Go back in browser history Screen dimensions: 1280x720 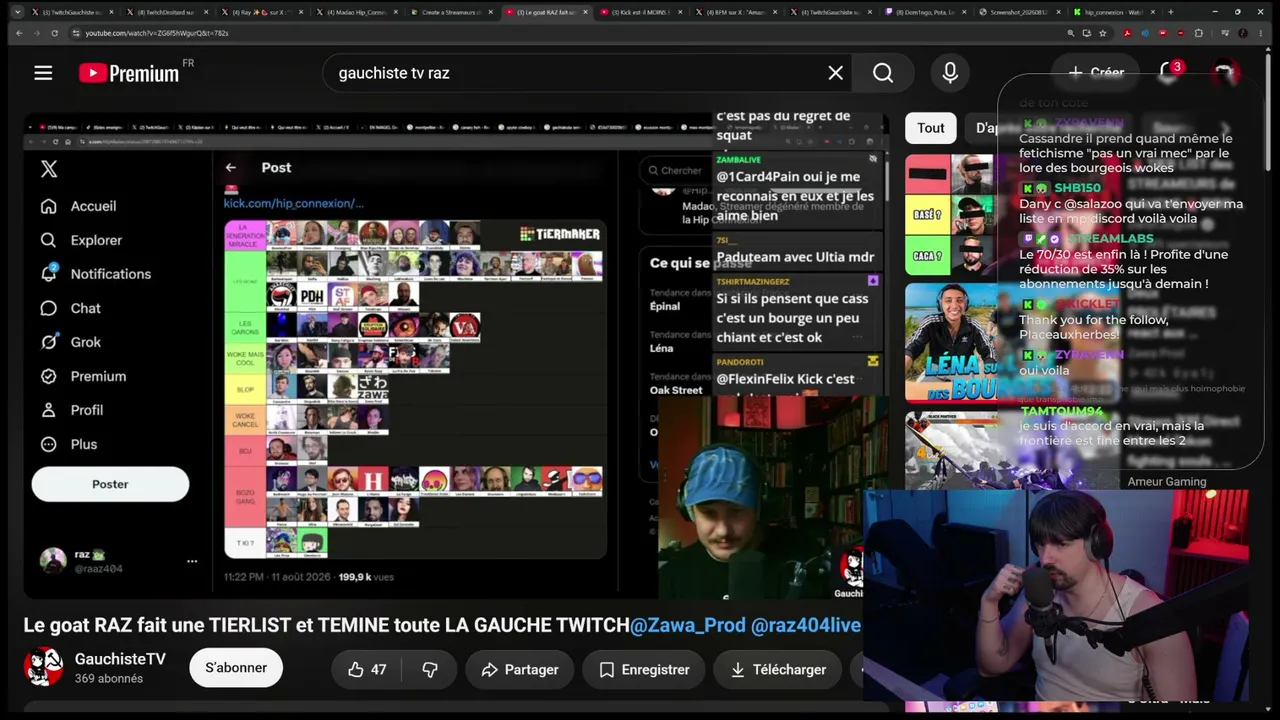(x=18, y=33)
